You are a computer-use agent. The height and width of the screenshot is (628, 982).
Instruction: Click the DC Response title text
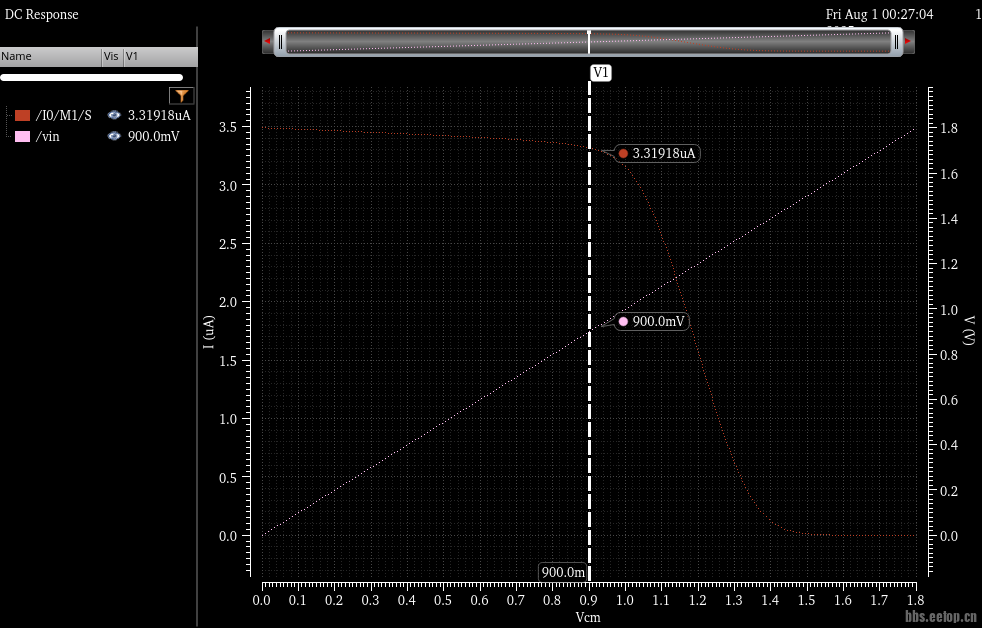(x=41, y=14)
